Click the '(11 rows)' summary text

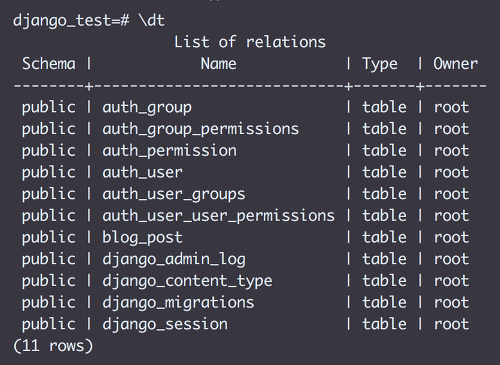pyautogui.click(x=53, y=346)
